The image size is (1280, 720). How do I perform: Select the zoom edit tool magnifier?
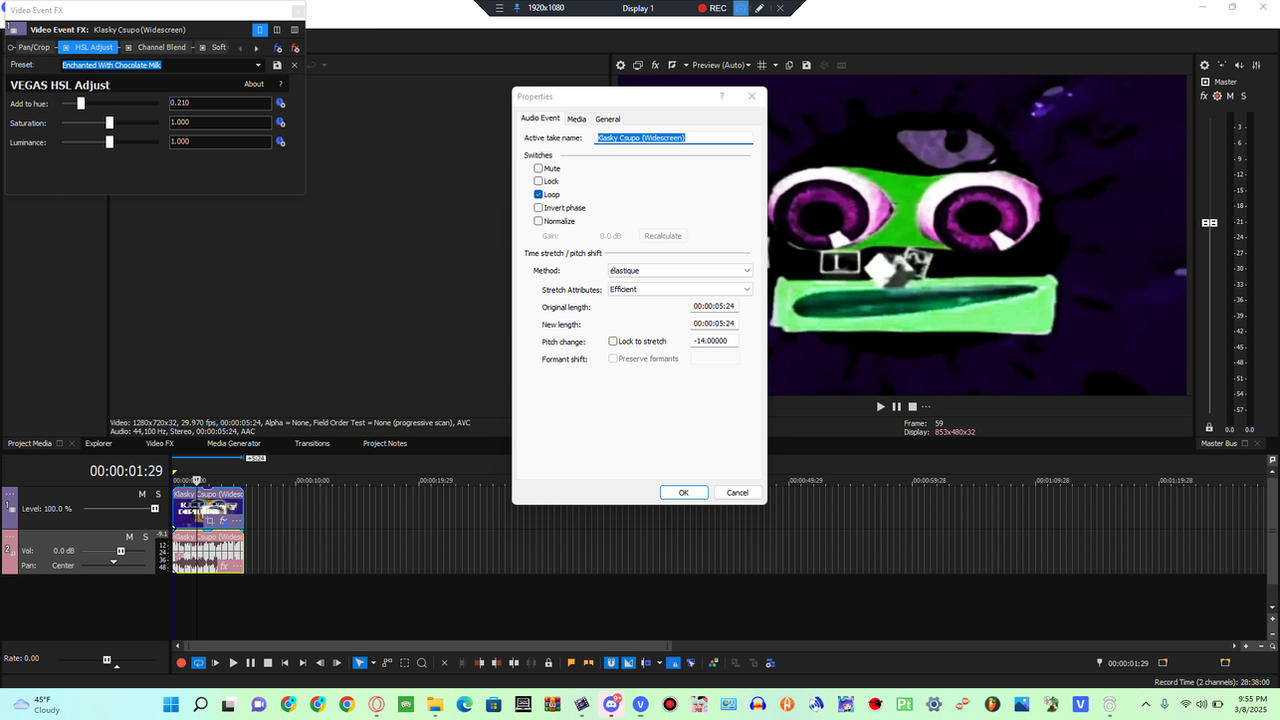[x=422, y=663]
